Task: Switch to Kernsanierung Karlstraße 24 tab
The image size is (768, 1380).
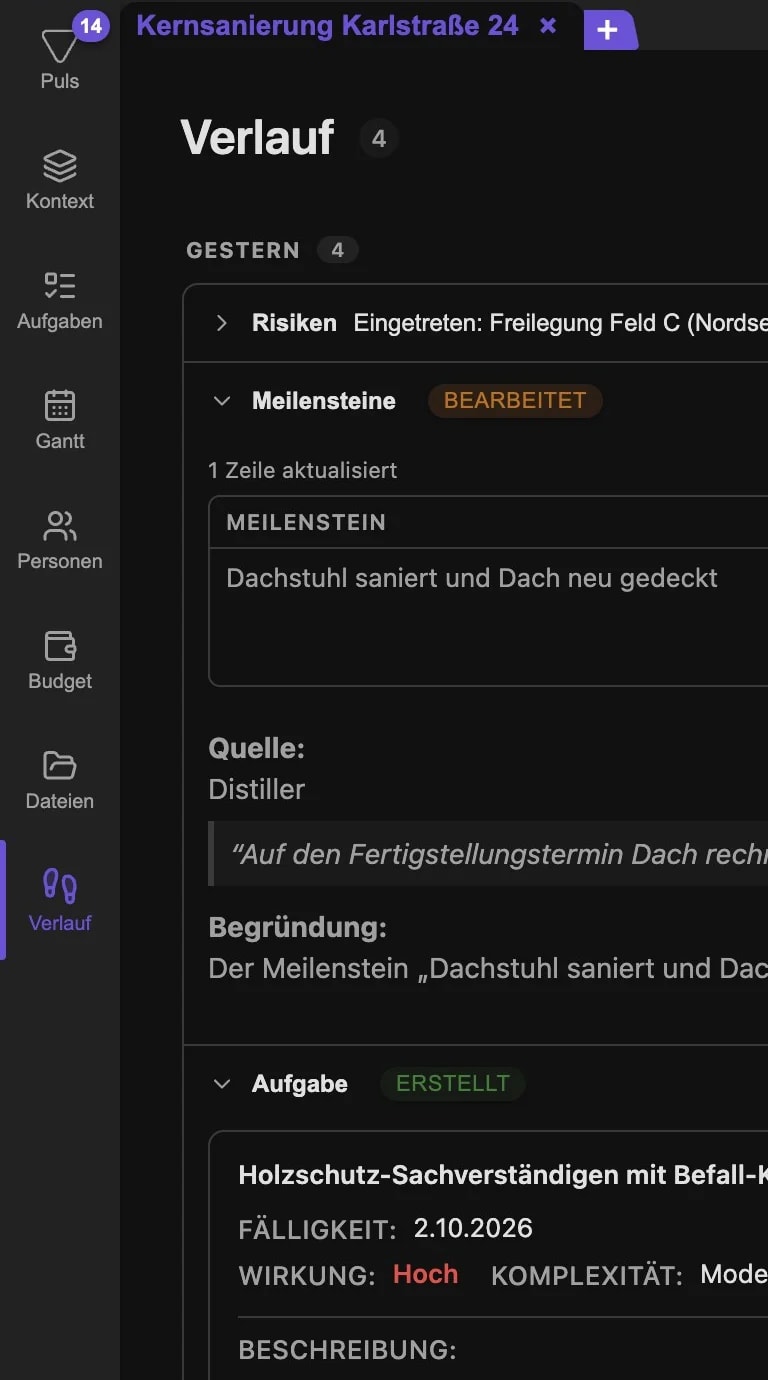Action: [328, 26]
